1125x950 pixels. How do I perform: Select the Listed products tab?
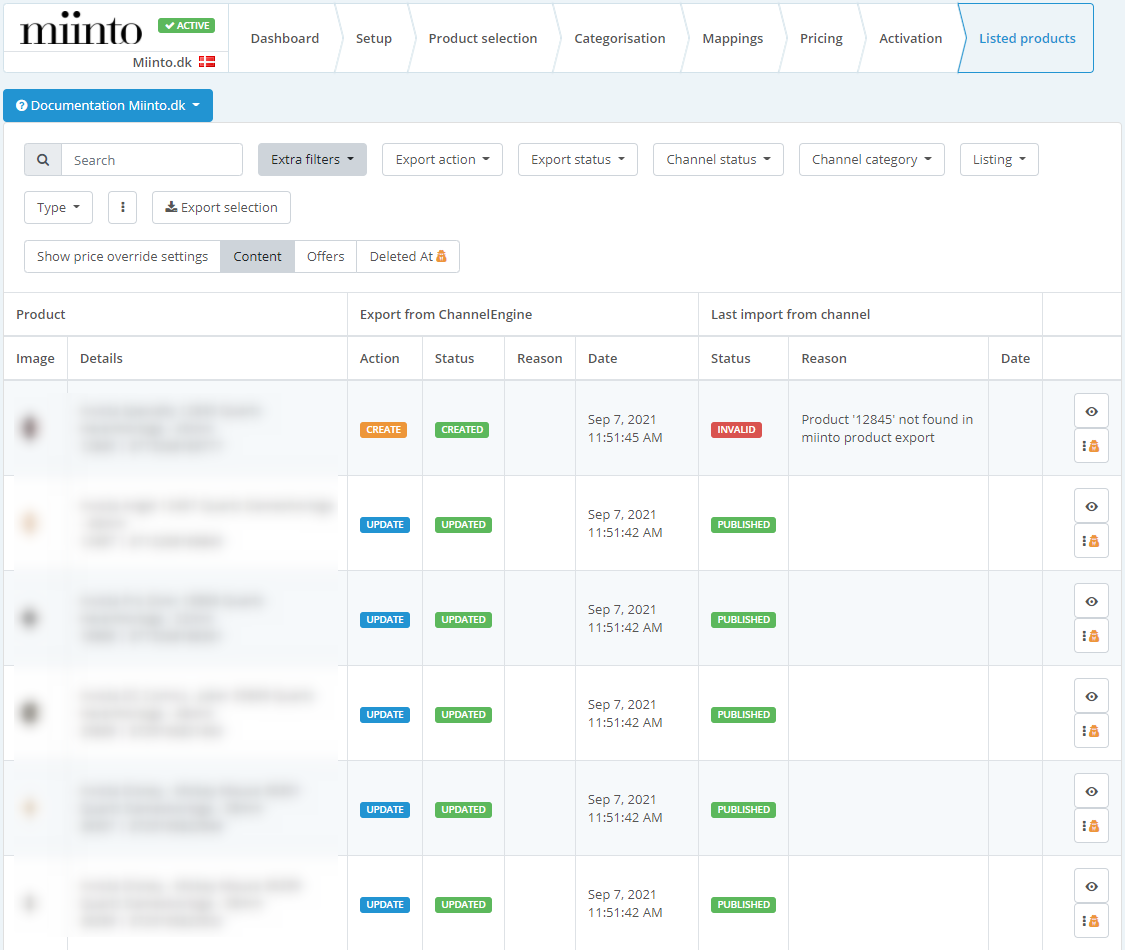point(1027,39)
